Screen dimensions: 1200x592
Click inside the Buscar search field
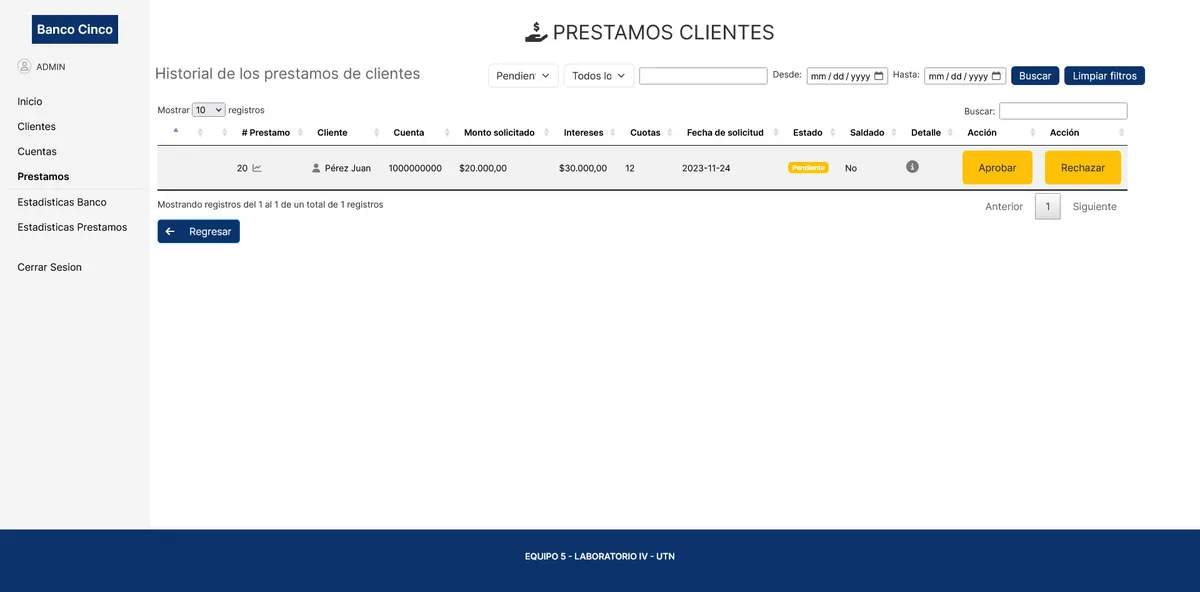coord(1063,110)
